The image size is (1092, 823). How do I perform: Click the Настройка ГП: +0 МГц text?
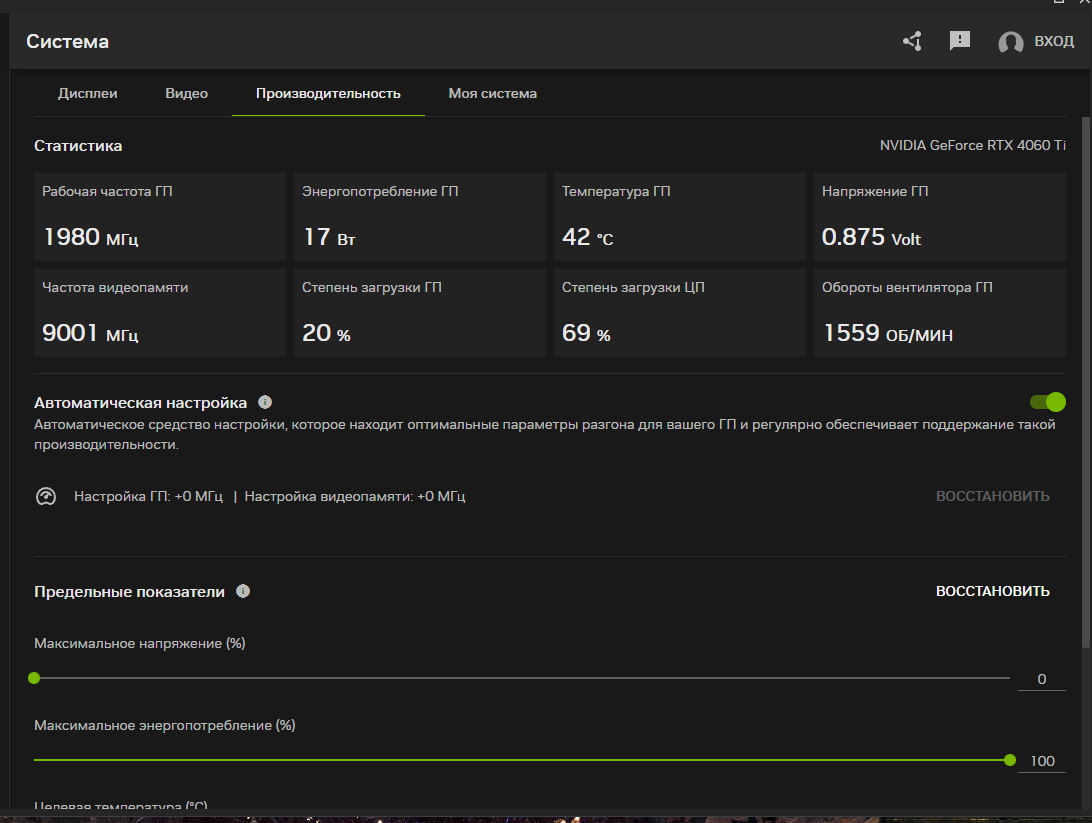pos(148,496)
